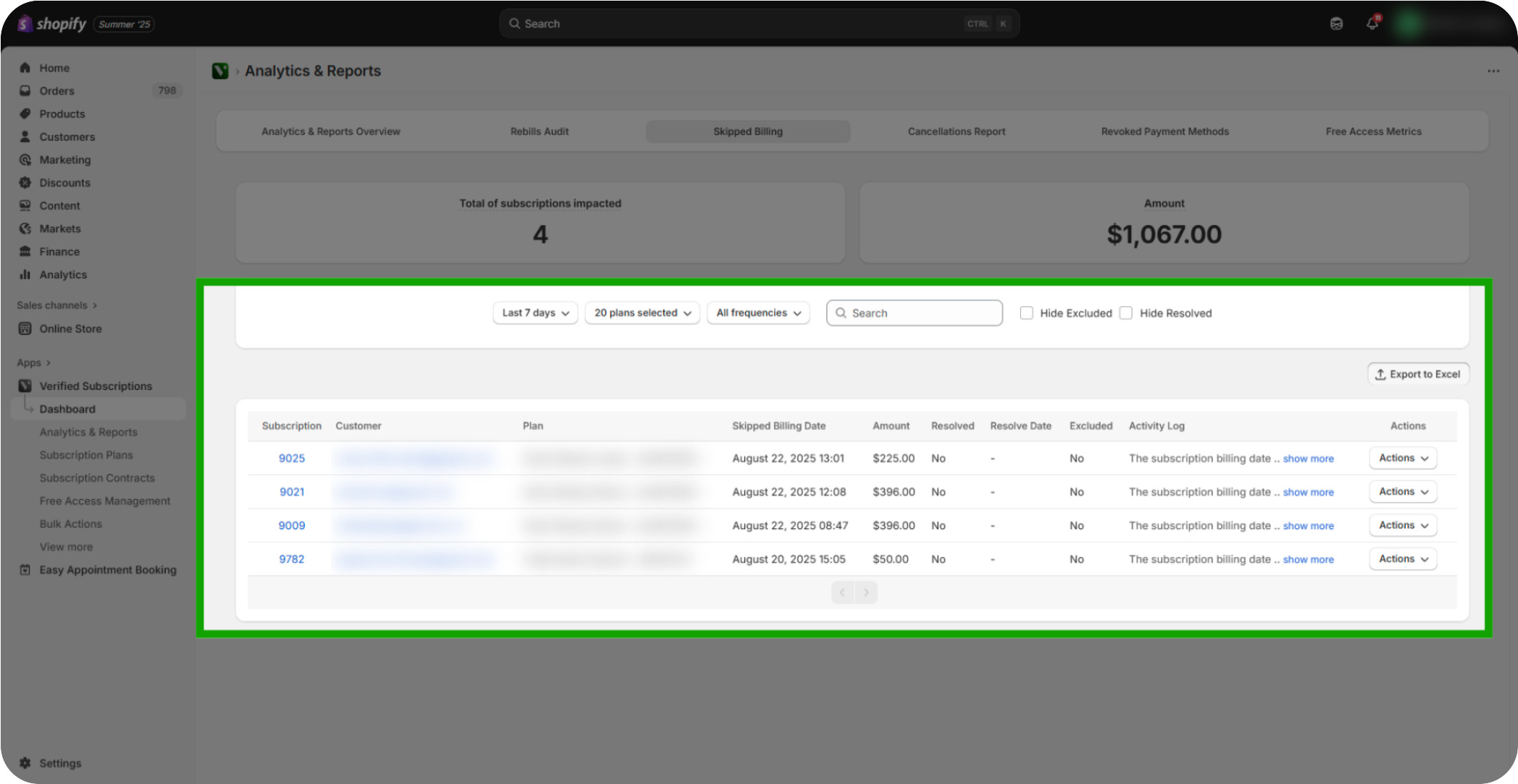Open the notifications bell icon
This screenshot has width=1518, height=784.
[x=1372, y=24]
